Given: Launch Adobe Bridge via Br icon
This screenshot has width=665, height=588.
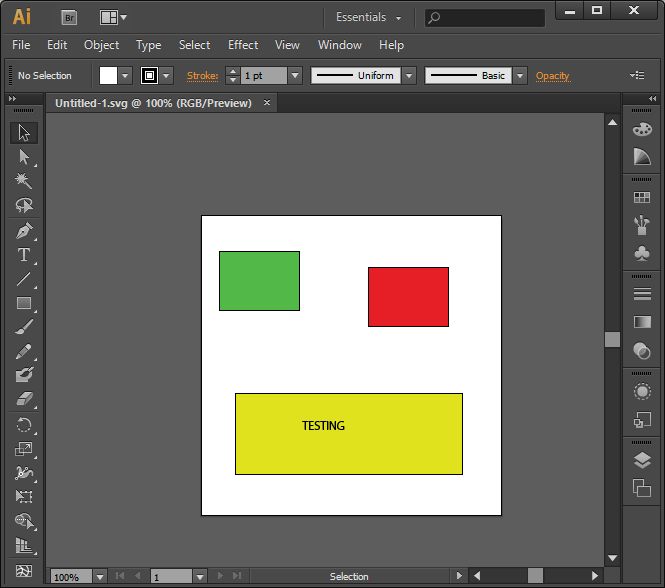Looking at the screenshot, I should (x=69, y=17).
